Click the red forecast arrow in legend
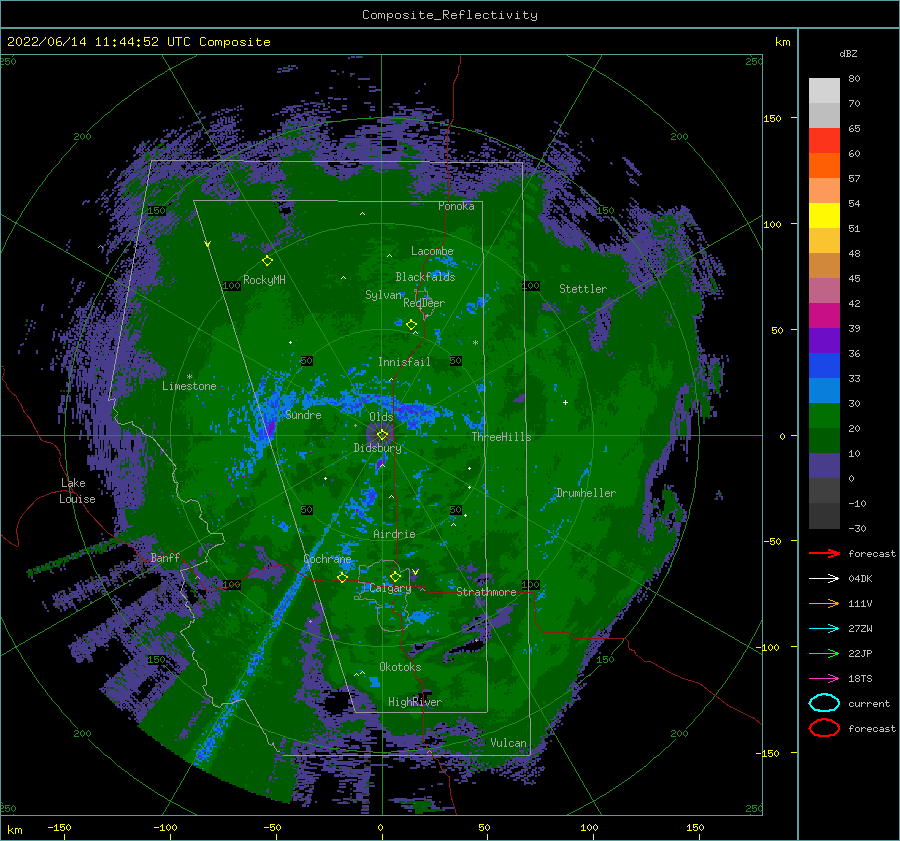Viewport: 900px width, 841px height. click(x=824, y=553)
